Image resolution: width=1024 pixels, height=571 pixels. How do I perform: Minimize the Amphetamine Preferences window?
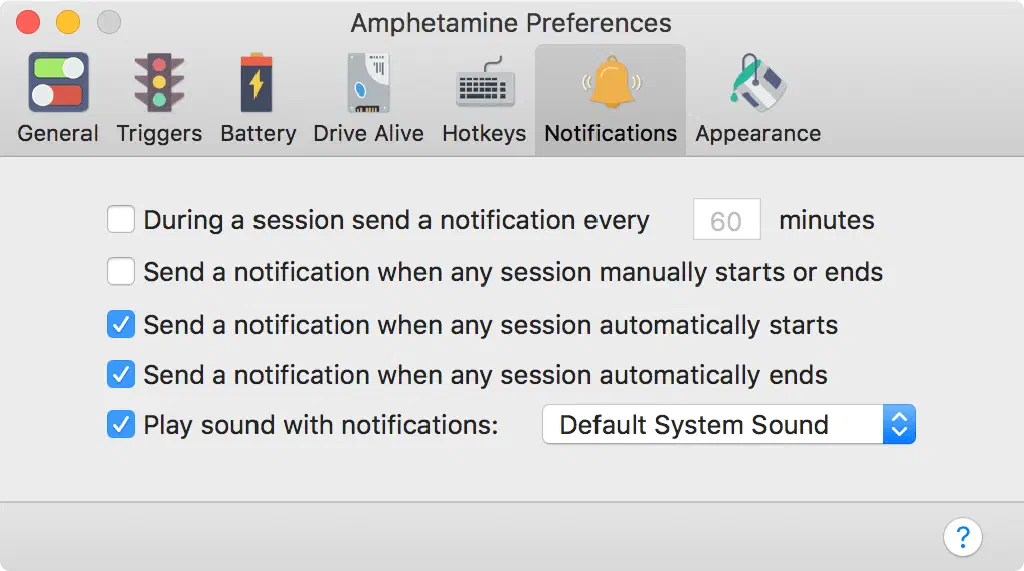tap(68, 22)
